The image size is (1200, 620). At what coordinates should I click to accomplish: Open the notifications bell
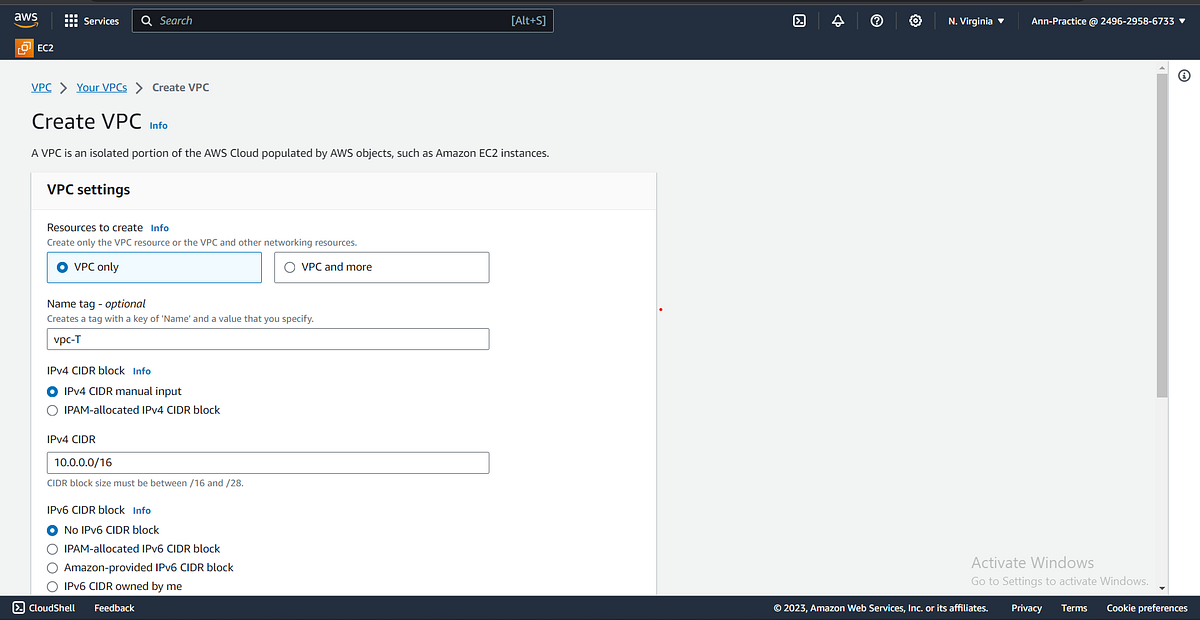(x=838, y=20)
